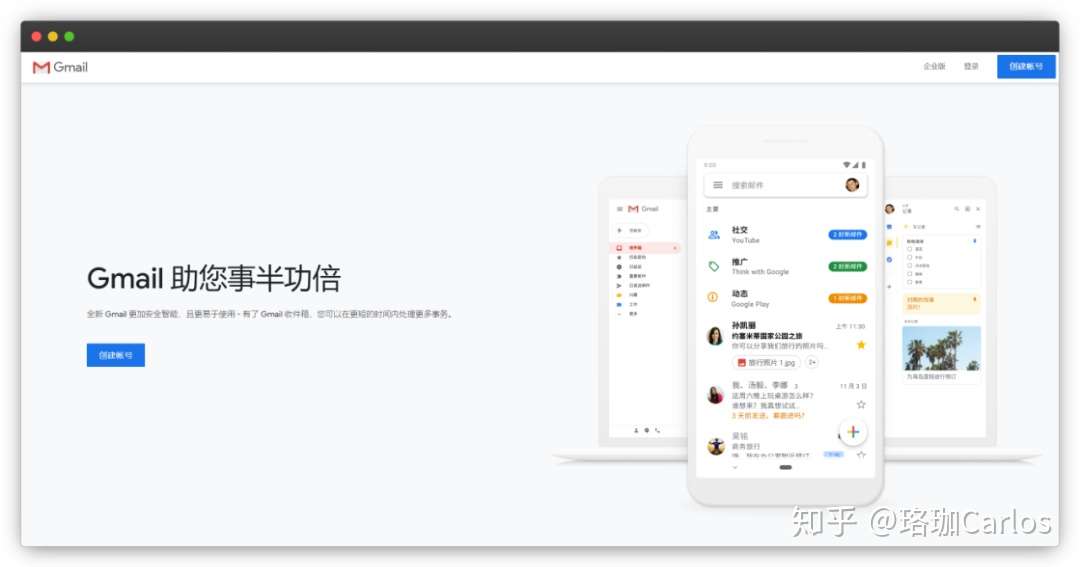1080x567 pixels.
Task: Click the yellow note card in the tablet mockup
Action: click(x=941, y=303)
